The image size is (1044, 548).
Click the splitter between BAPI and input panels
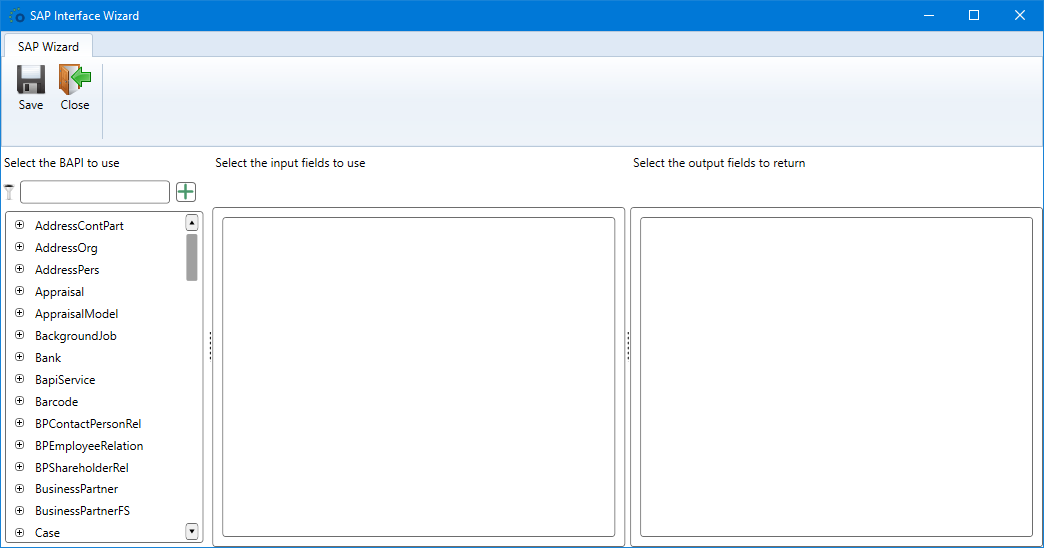[x=210, y=346]
